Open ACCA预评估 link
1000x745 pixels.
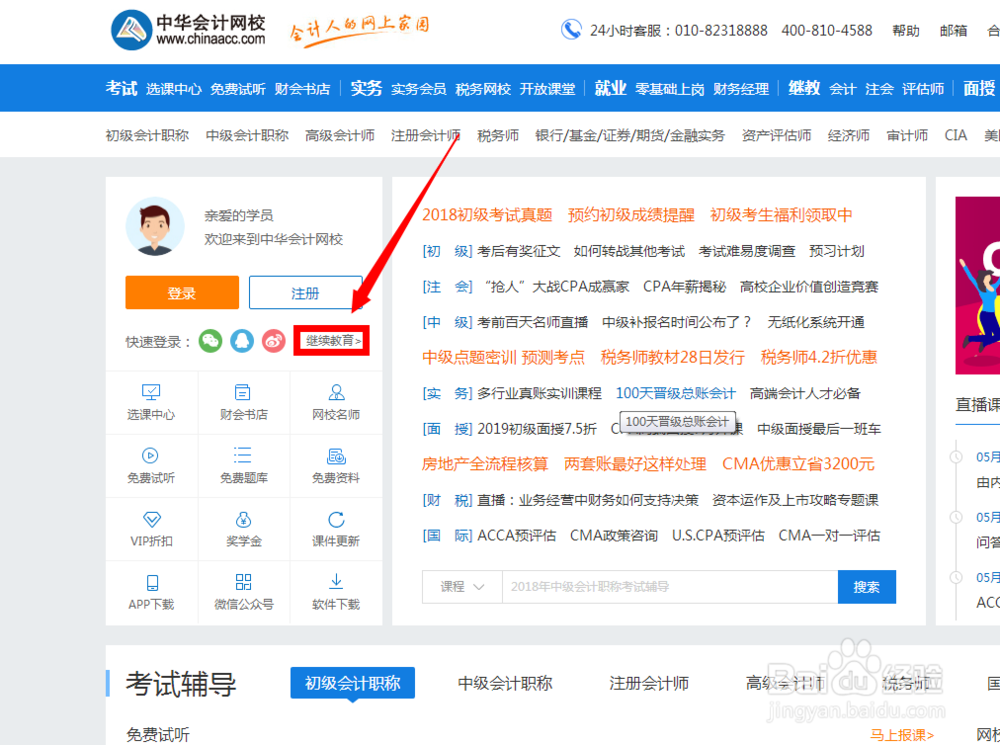(x=517, y=536)
